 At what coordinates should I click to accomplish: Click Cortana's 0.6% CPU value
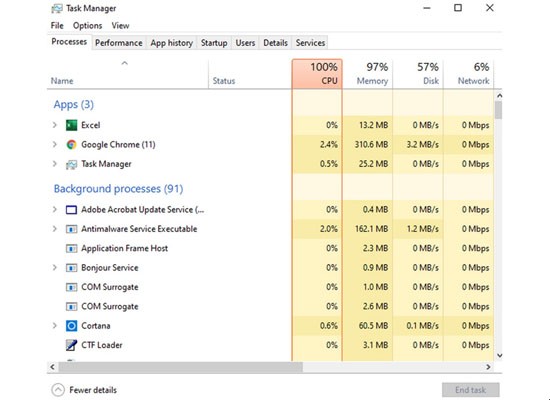pos(329,326)
